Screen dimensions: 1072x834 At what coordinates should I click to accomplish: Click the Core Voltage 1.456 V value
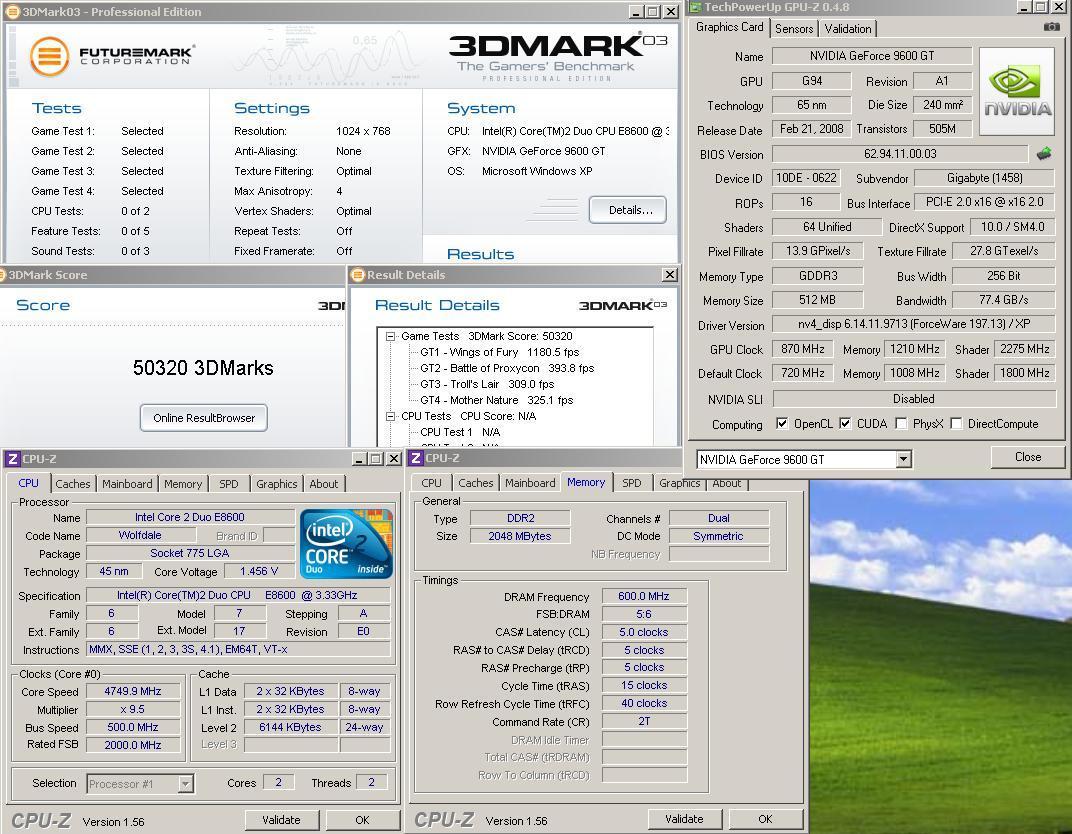tap(258, 571)
